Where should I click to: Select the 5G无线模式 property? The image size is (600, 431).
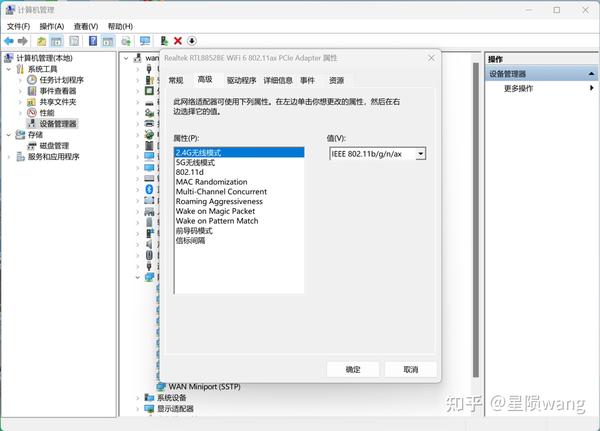pyautogui.click(x=239, y=162)
